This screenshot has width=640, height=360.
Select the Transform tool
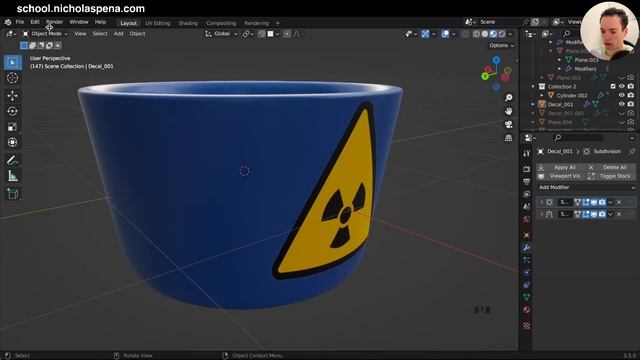tap(13, 142)
